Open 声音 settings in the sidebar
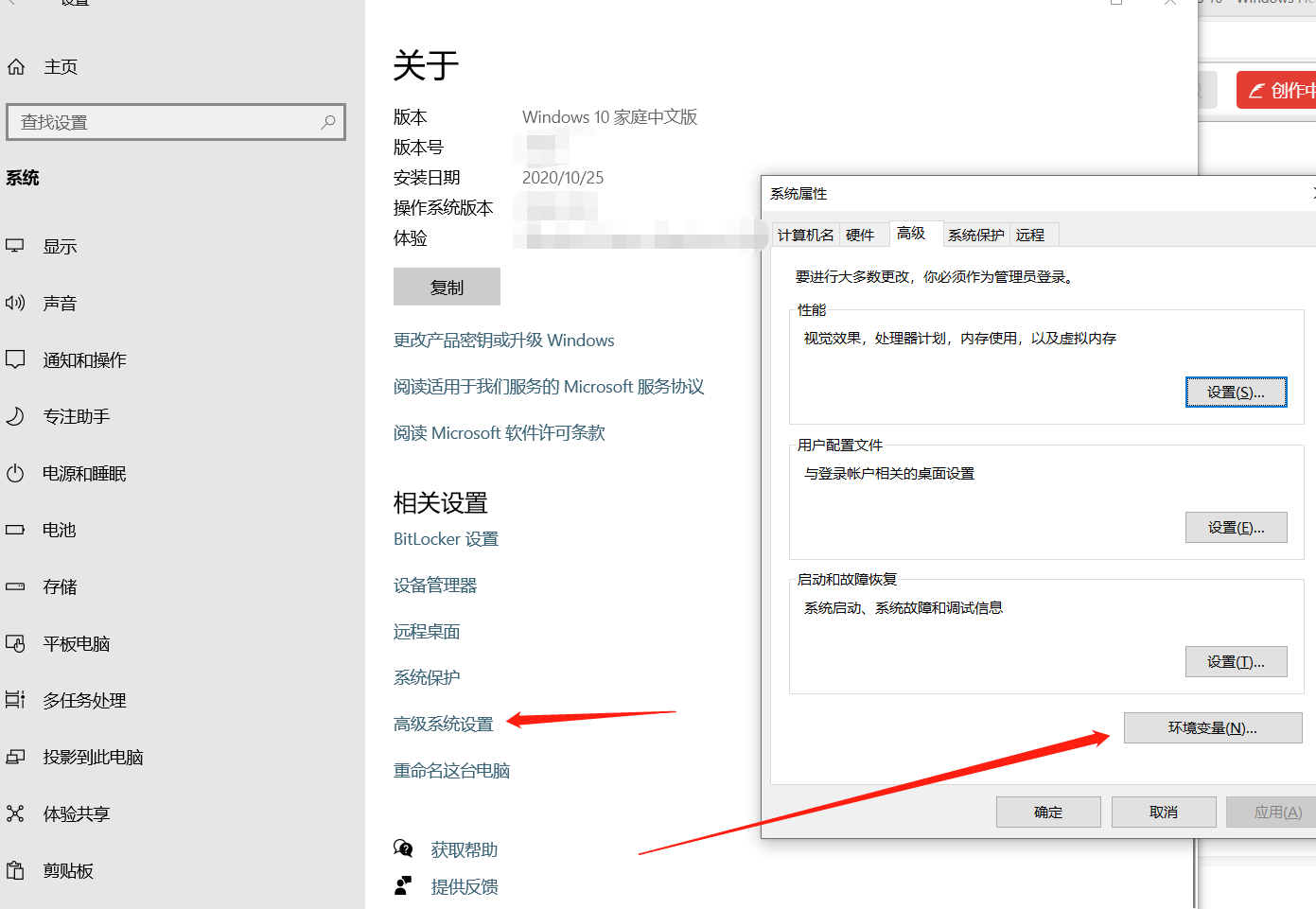The width and height of the screenshot is (1316, 909). pos(60,303)
